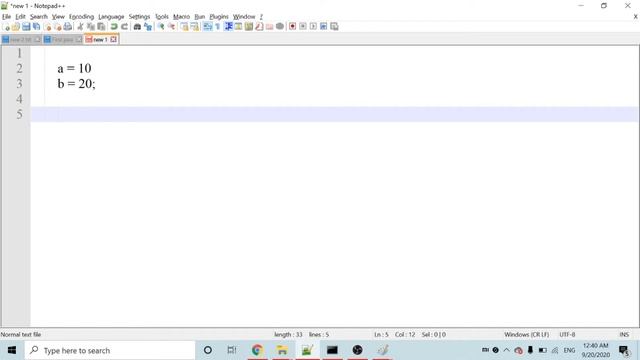Open the Plugins menu

tap(219, 17)
